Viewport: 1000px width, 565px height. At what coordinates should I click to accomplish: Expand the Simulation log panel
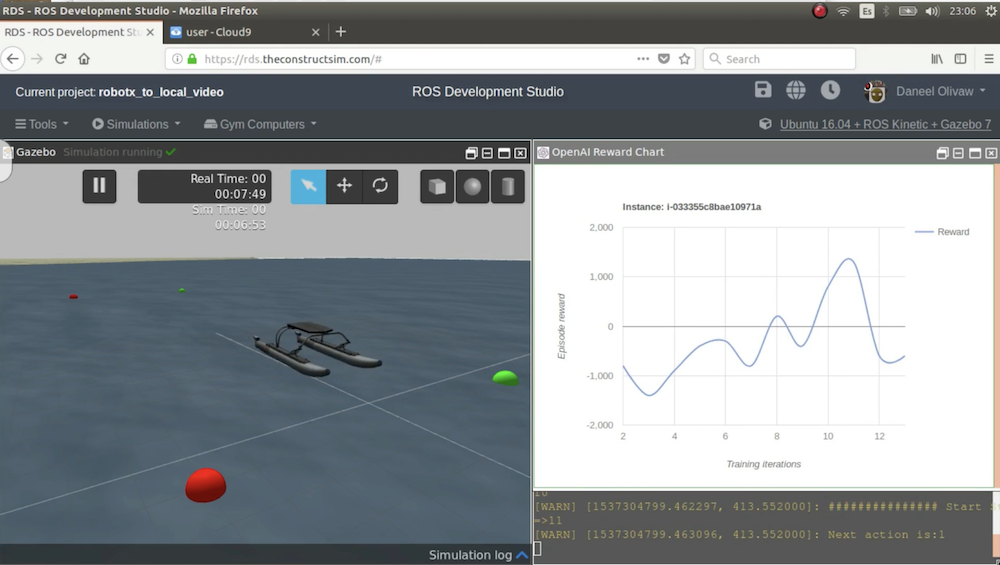click(x=478, y=555)
